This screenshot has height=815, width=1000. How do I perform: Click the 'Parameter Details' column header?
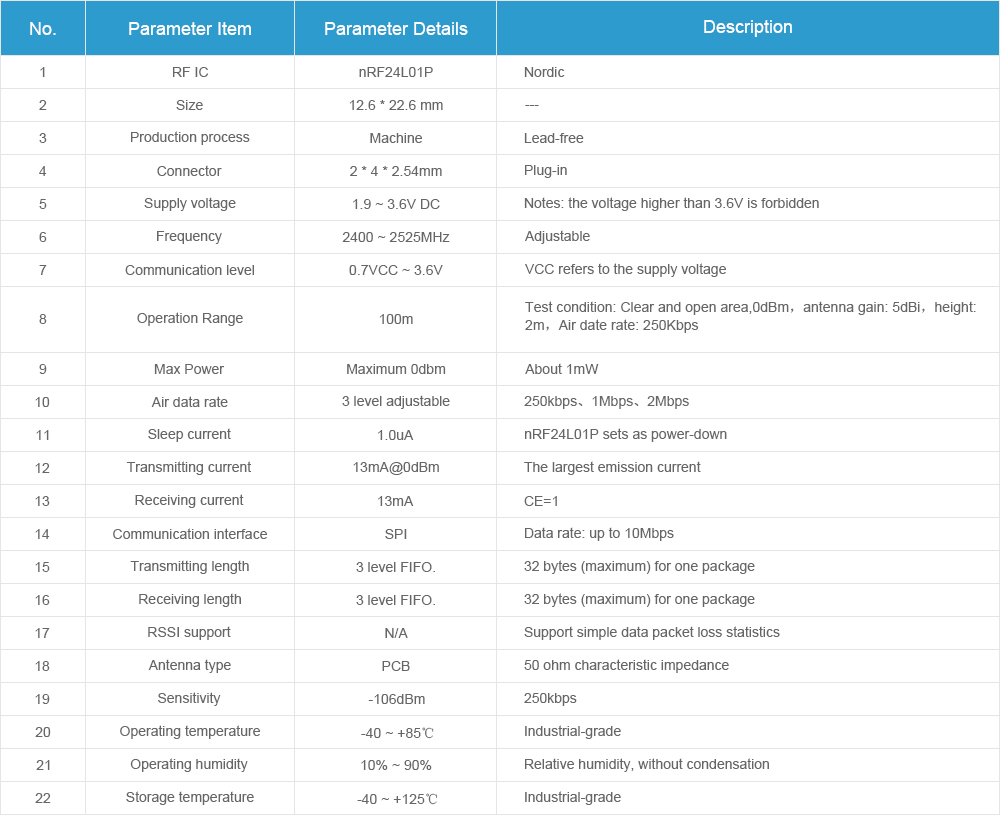(x=395, y=29)
